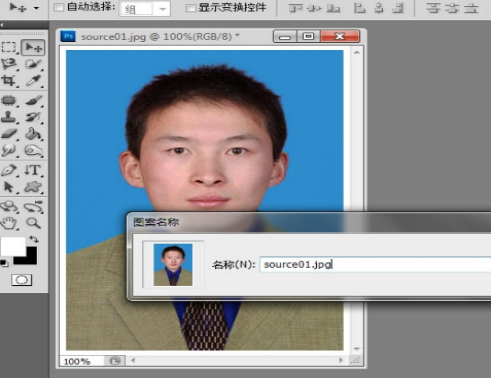Click the 名称(N) pattern name input field
The height and width of the screenshot is (378, 492).
pyautogui.click(x=375, y=265)
